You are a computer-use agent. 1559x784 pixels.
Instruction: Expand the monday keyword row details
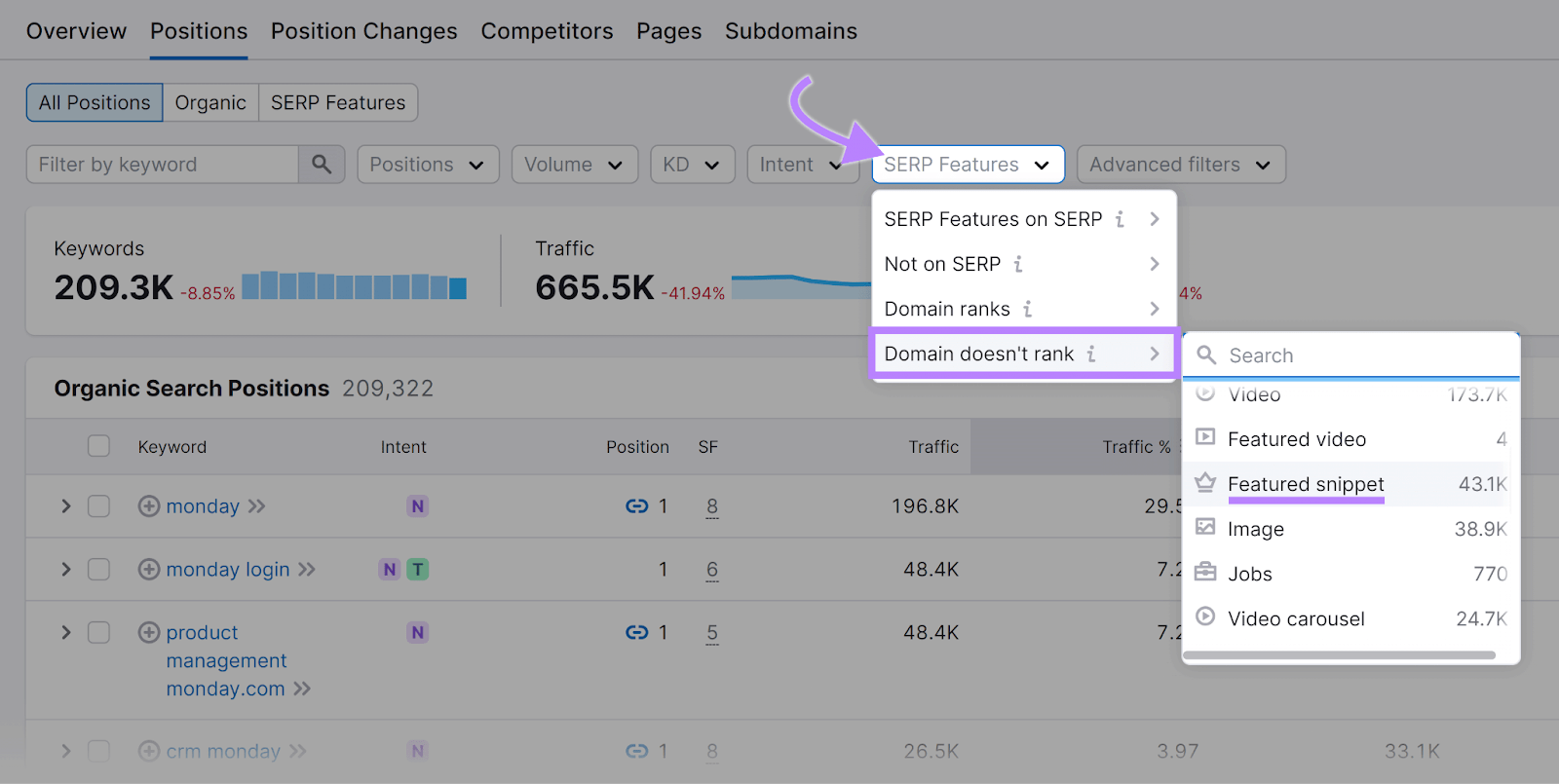click(65, 506)
